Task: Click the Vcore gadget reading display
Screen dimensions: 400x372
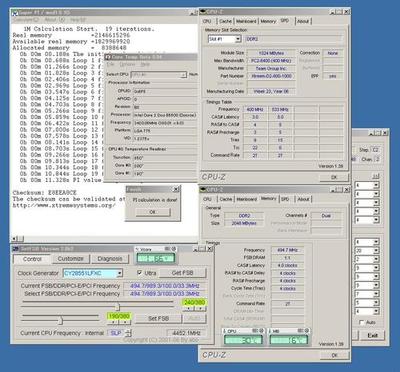Action: point(155,258)
